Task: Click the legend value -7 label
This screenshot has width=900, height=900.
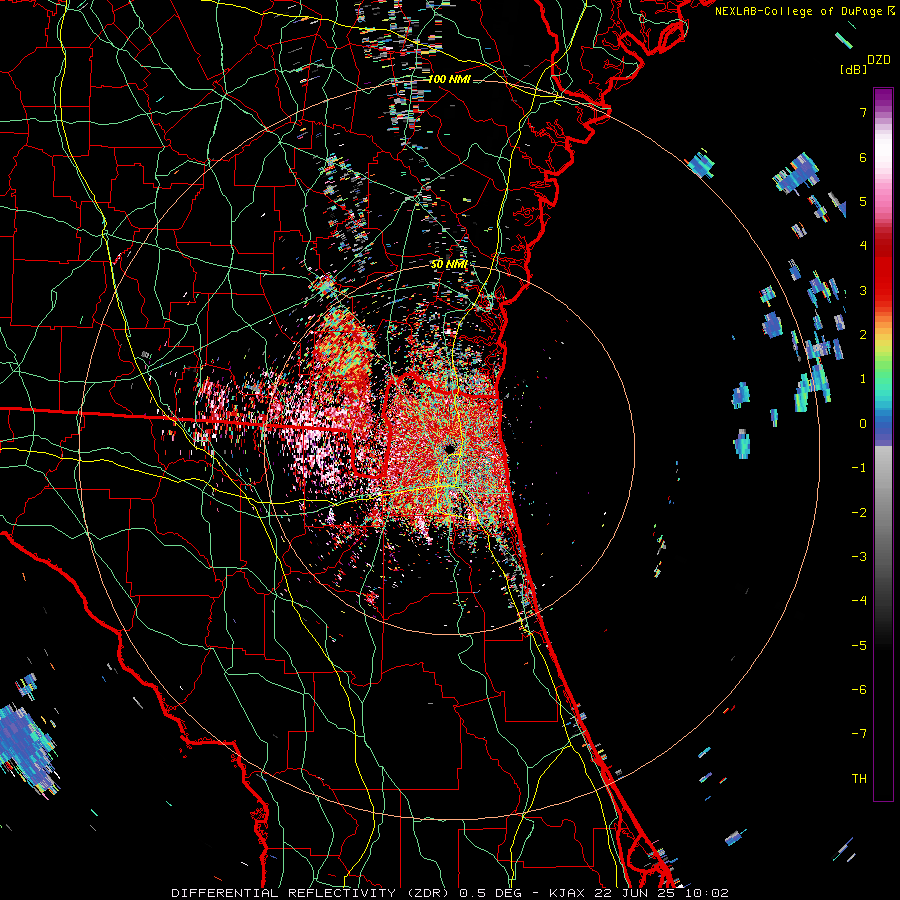Action: tap(859, 734)
